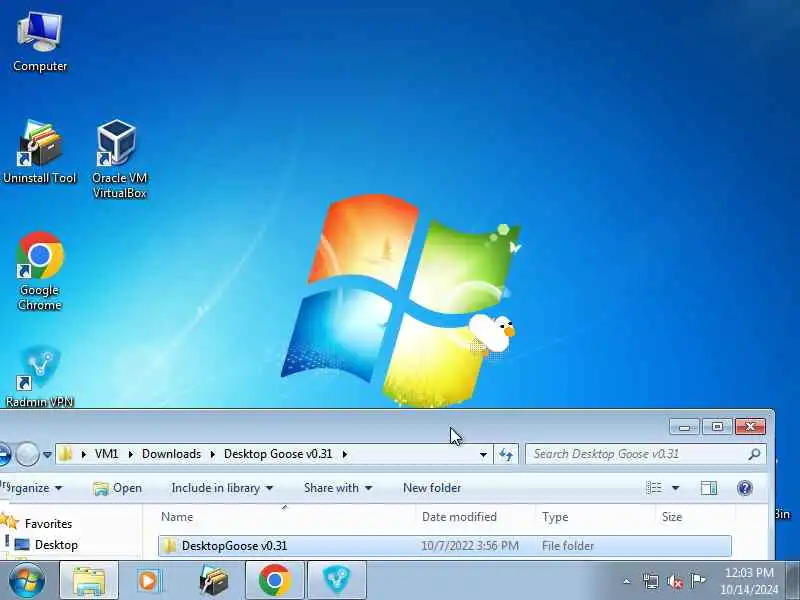800x600 pixels.
Task: Select the Radmin VPN desktop shortcut
Action: 39,378
